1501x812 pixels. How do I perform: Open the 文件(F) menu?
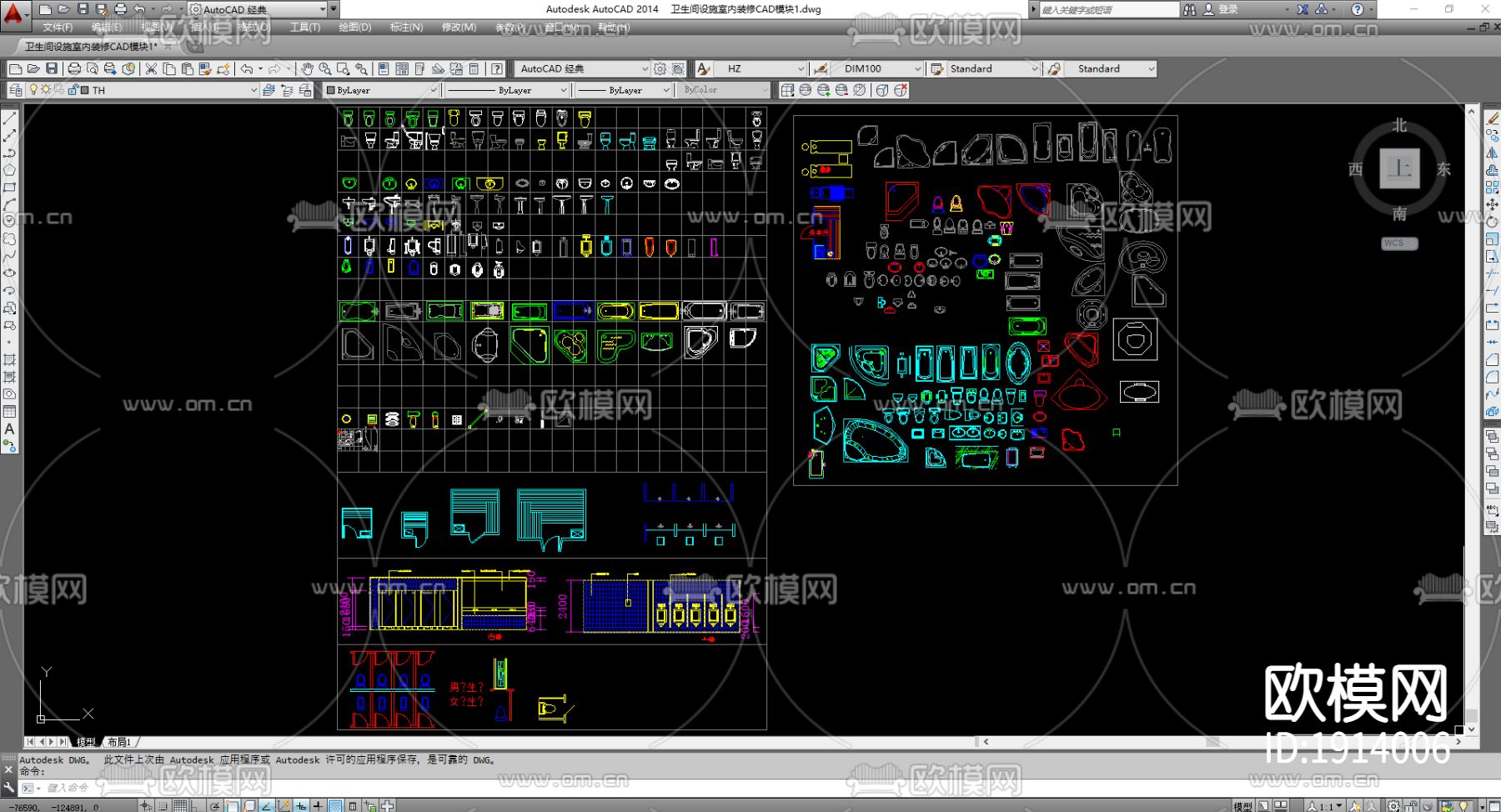pyautogui.click(x=58, y=28)
